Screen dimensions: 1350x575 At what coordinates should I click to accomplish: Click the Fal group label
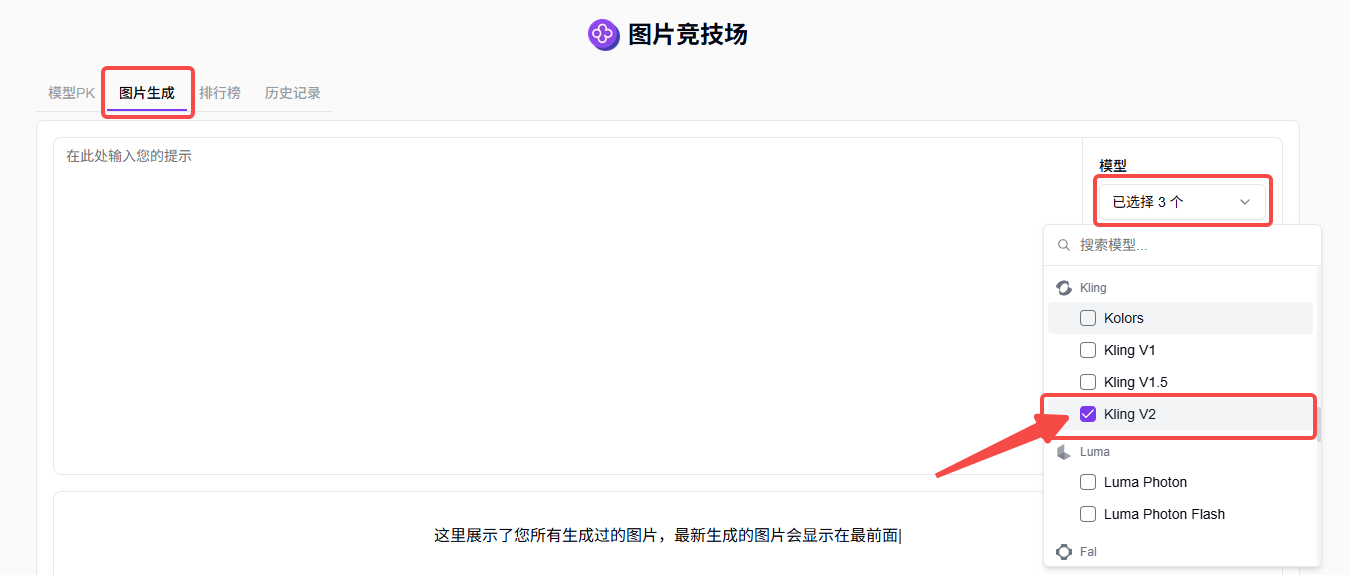1088,552
